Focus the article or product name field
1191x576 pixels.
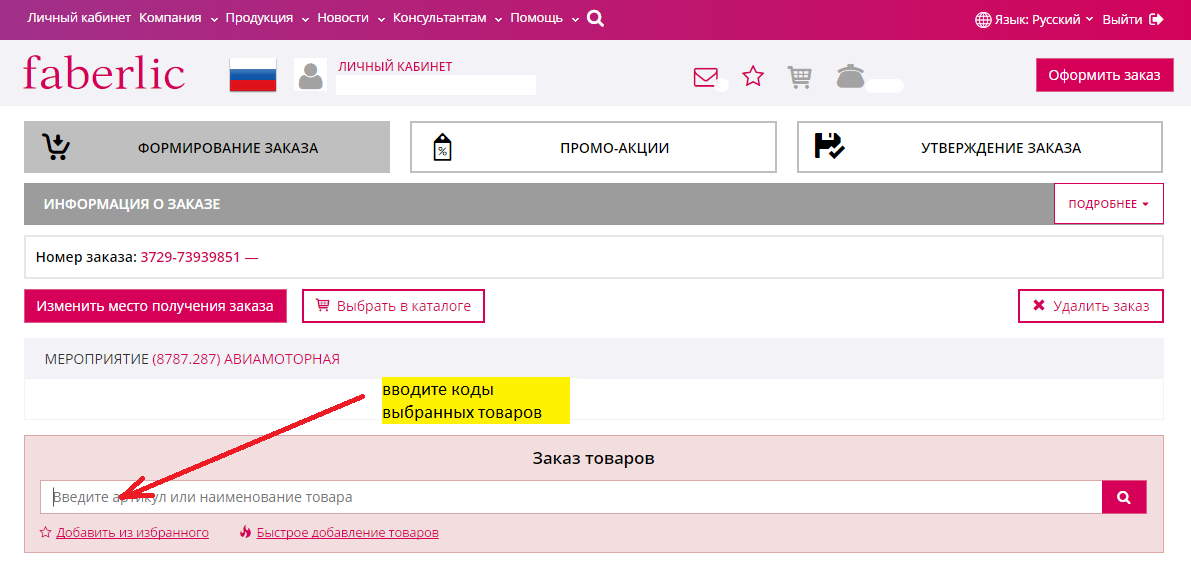point(571,497)
